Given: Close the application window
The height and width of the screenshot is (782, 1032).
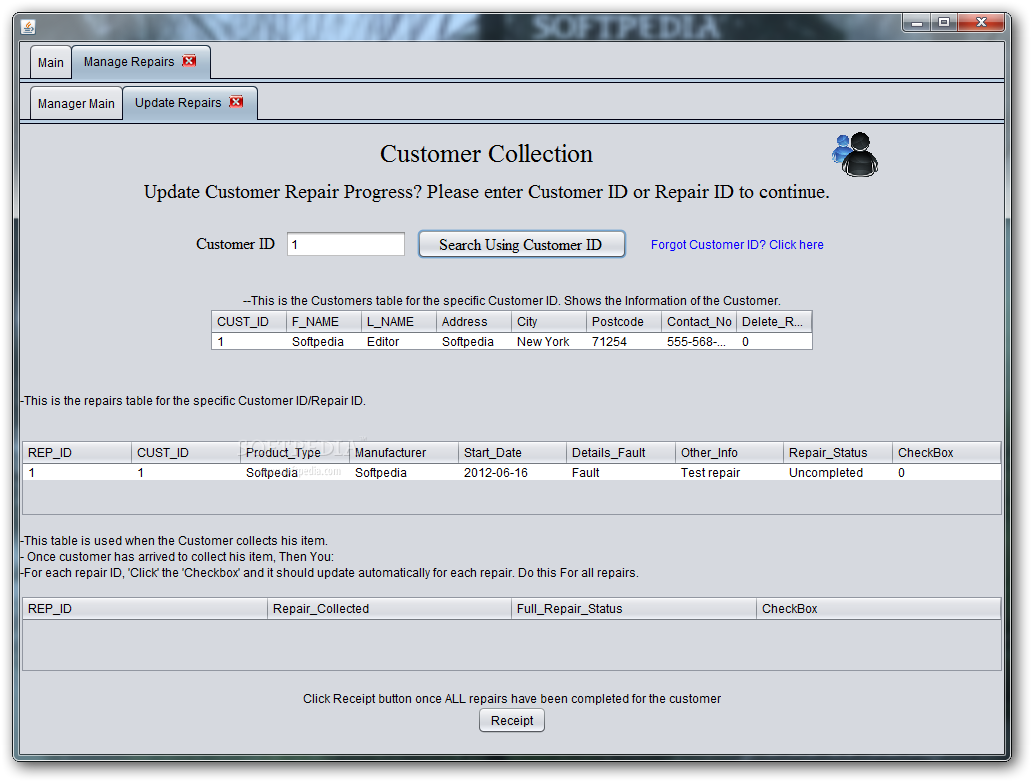Looking at the screenshot, I should [981, 23].
